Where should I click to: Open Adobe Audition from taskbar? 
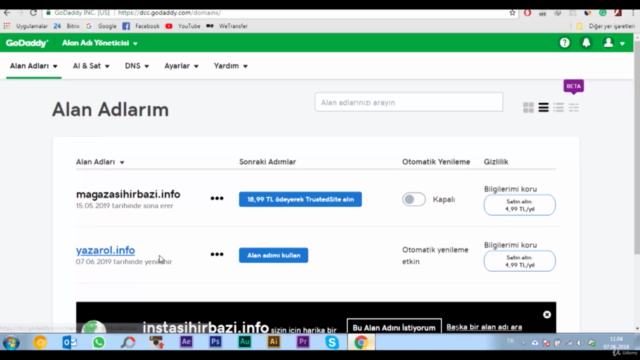244,342
